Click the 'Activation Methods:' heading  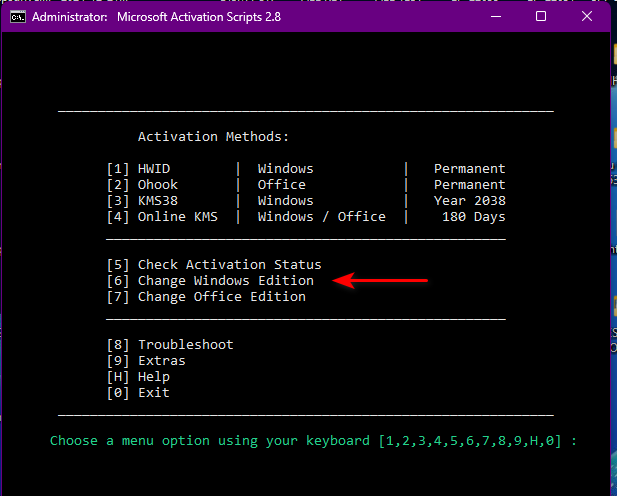[213, 137]
